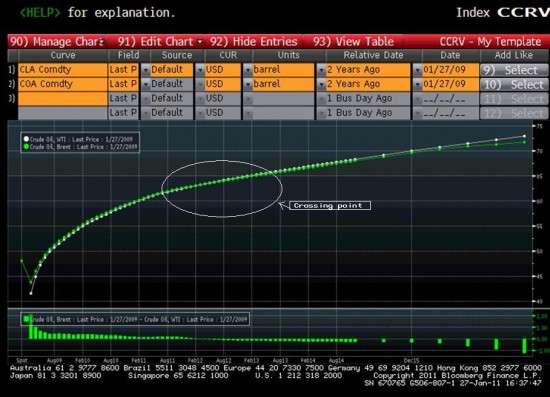550x397 pixels.
Task: Click the Relative Date column header
Action: (x=373, y=55)
